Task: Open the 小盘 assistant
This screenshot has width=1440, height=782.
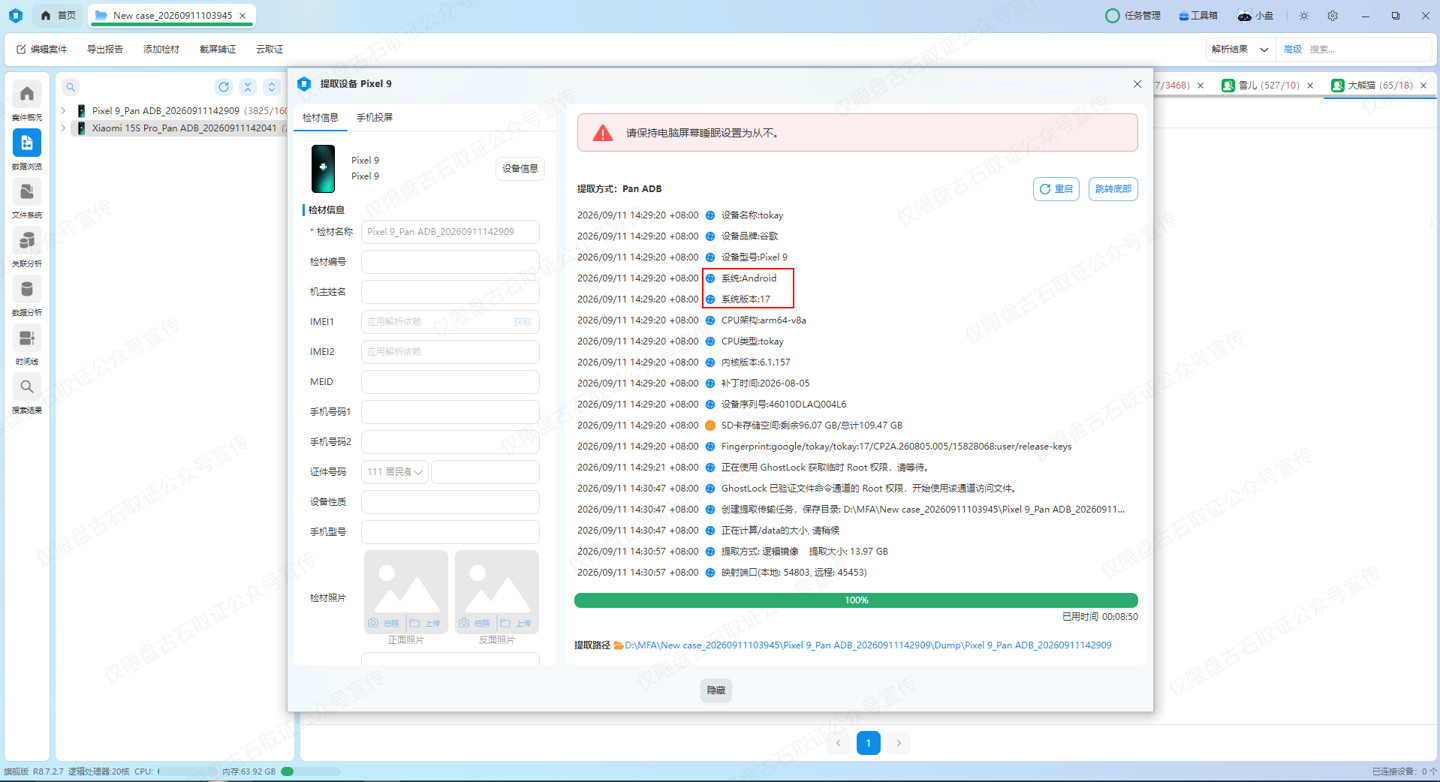Action: (1256, 16)
